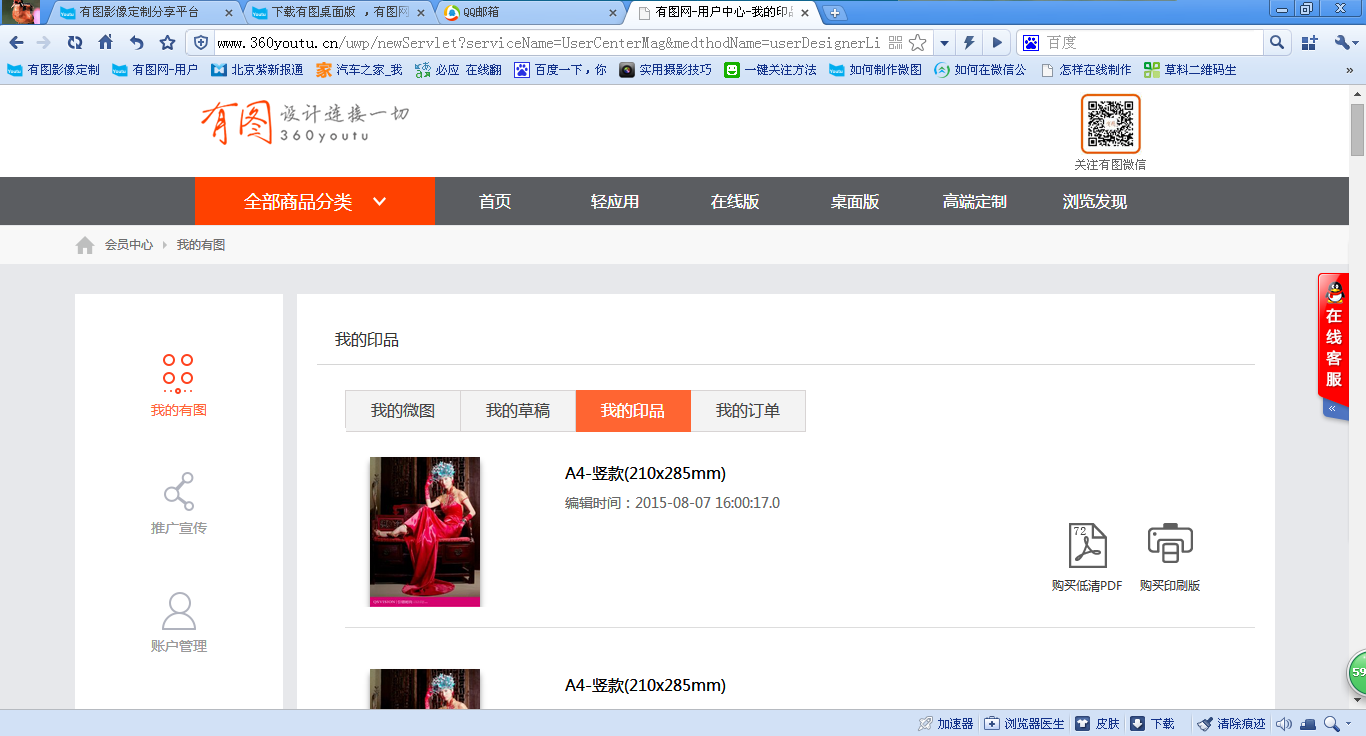Click 购买印刷版 printer icon
The image size is (1366, 736).
tap(1170, 543)
